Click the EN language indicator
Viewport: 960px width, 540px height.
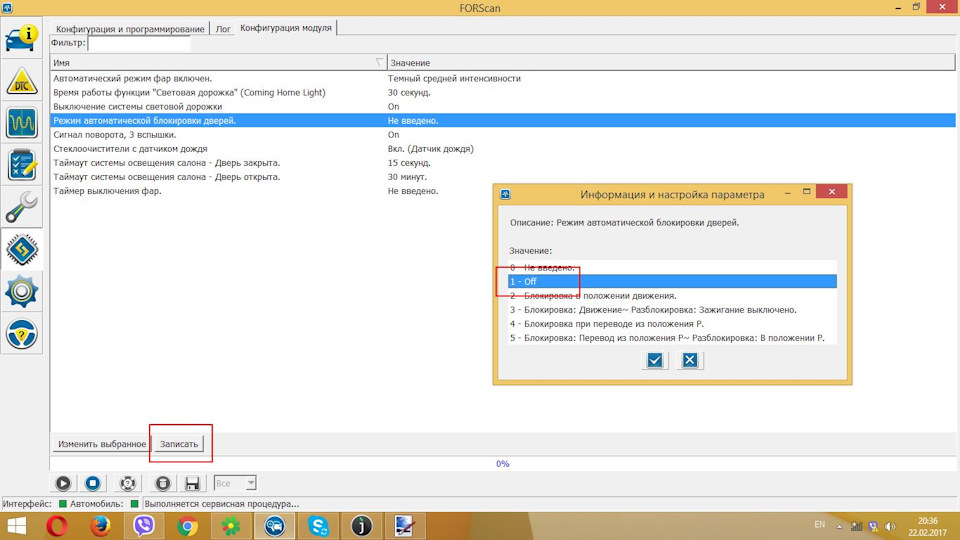[x=820, y=525]
